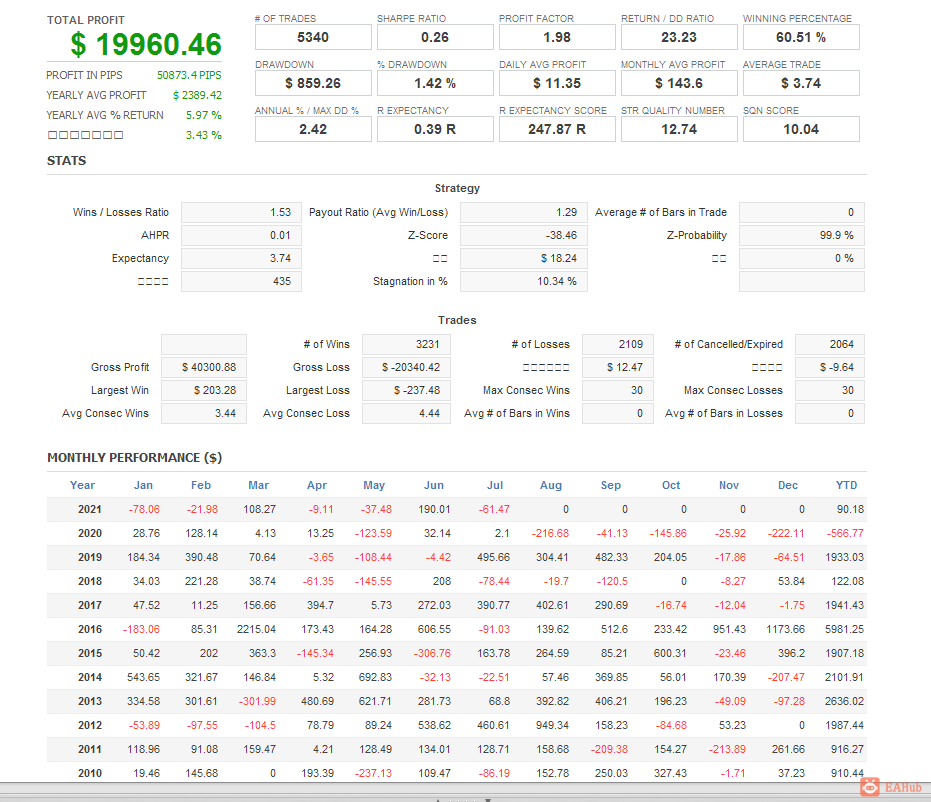This screenshot has height=802, width=931.
Task: Click the splitter down arrow at bottom
Action: 488,800
